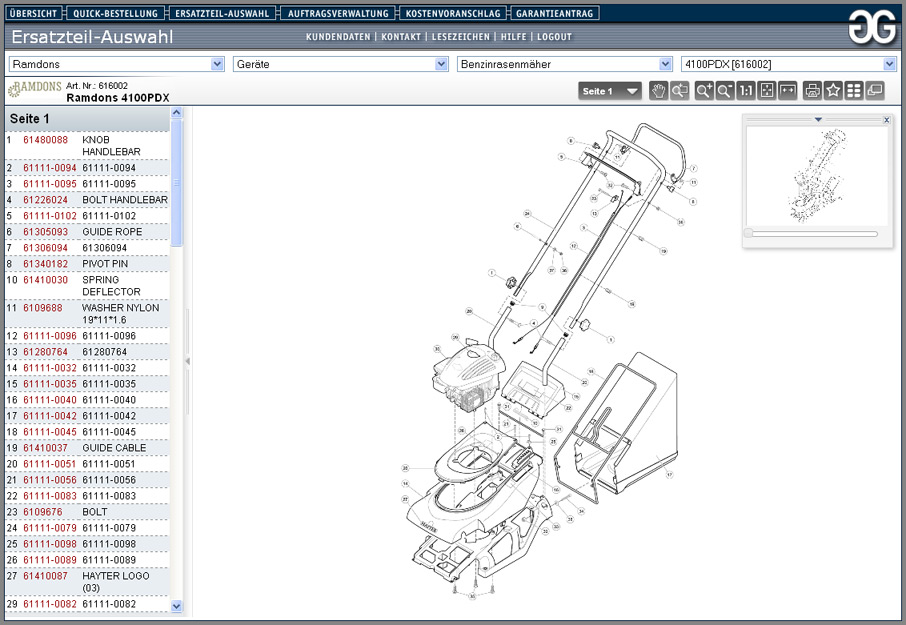
Task: Open part number 61111-0094
Action: 50,168
